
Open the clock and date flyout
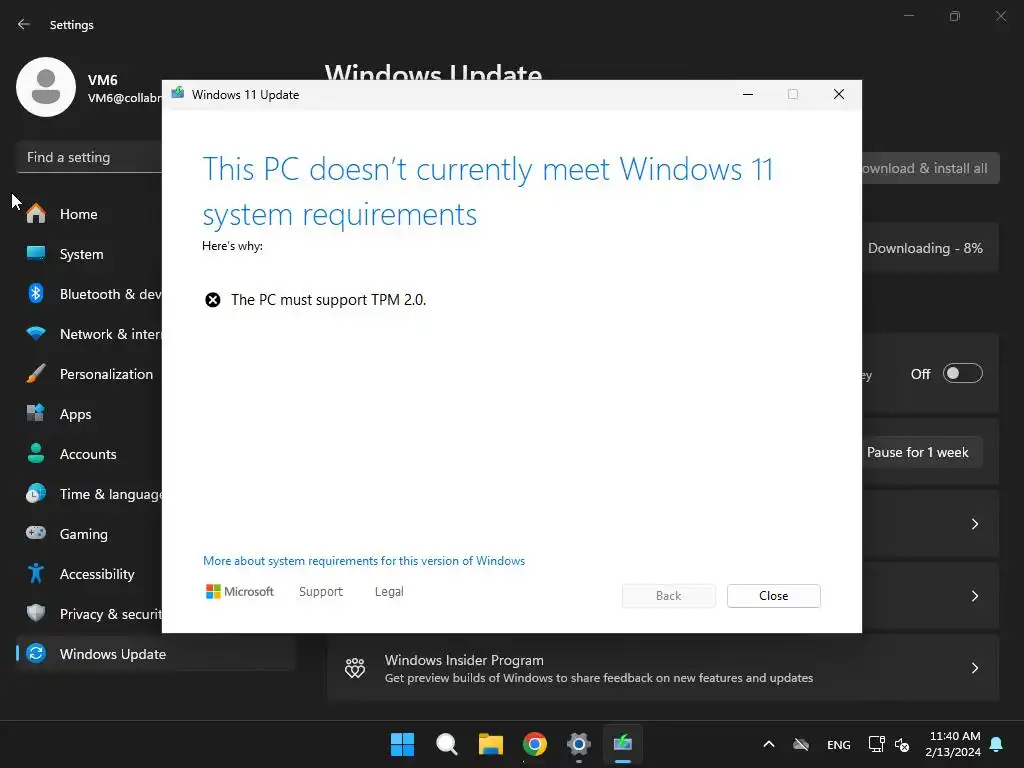point(953,744)
